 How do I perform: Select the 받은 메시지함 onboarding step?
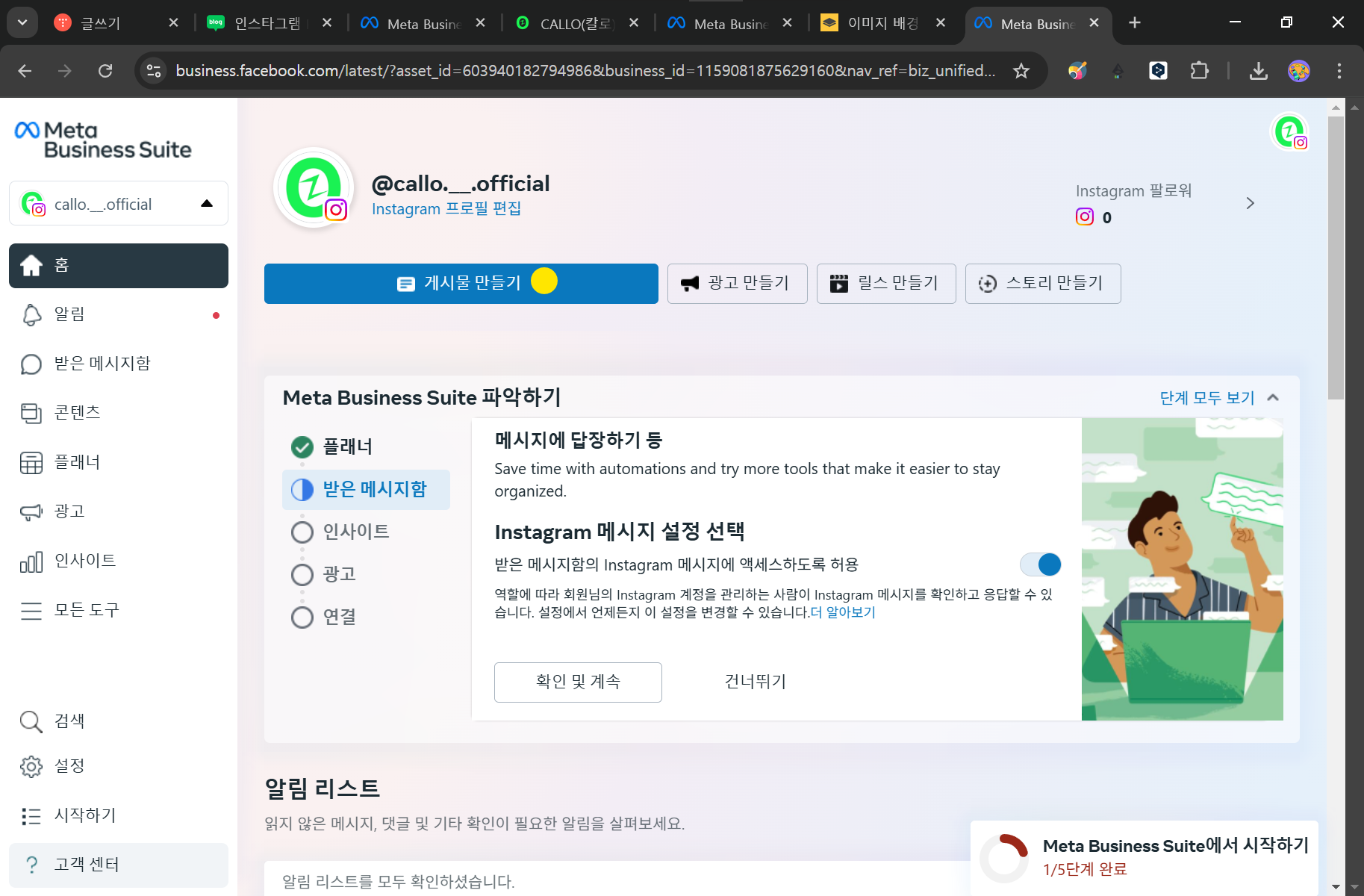[366, 490]
